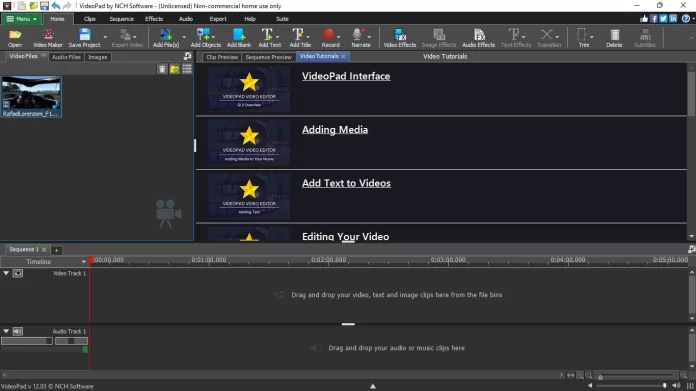Image resolution: width=696 pixels, height=391 pixels.
Task: Open a project with the Open icon
Action: (15, 37)
